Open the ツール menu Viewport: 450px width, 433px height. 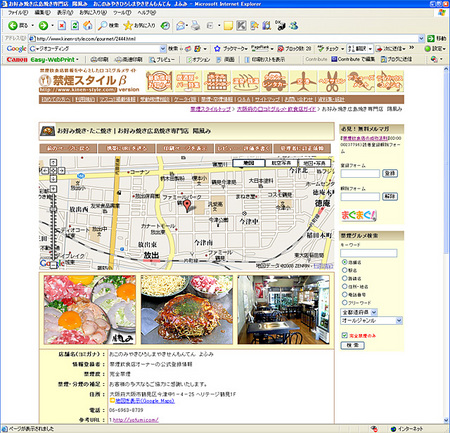(x=122, y=13)
